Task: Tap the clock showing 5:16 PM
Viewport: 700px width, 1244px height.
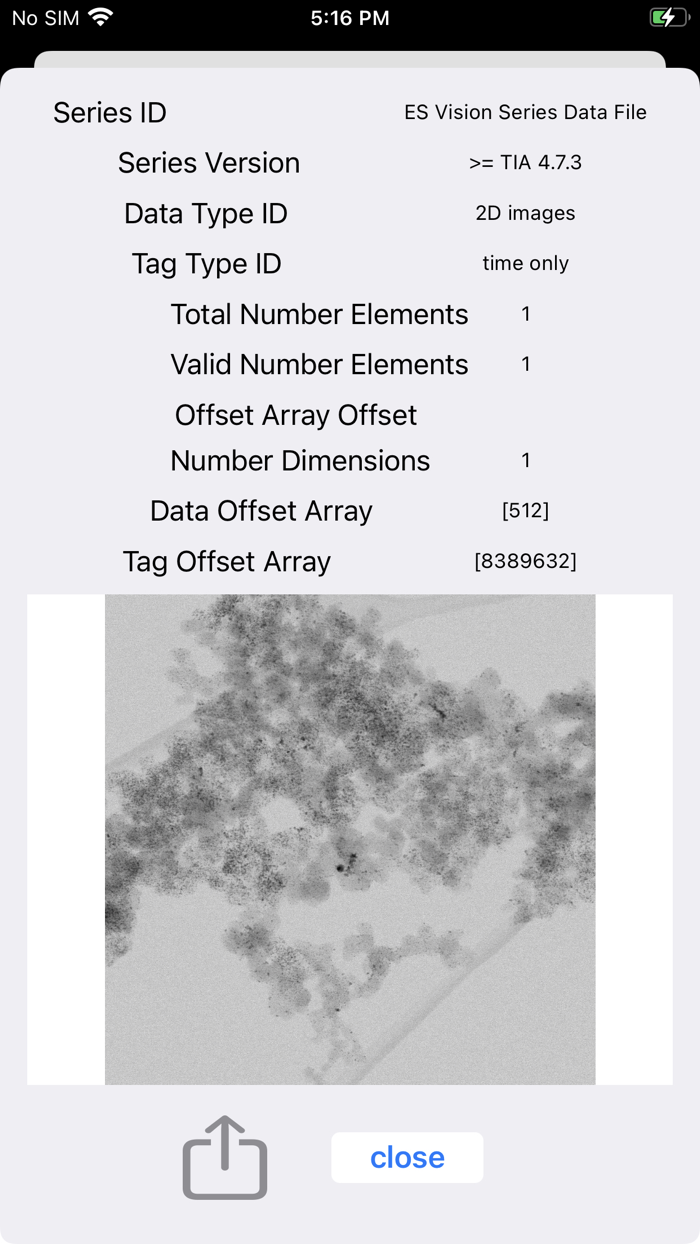Action: pos(350,17)
